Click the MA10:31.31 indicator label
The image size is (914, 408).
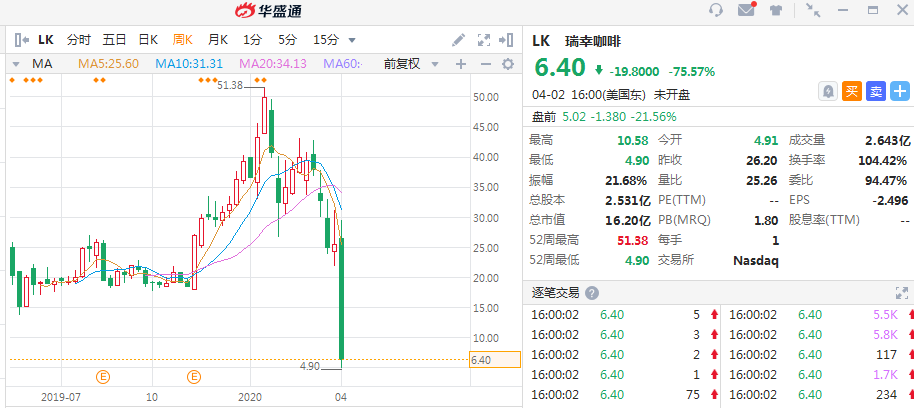click(189, 64)
